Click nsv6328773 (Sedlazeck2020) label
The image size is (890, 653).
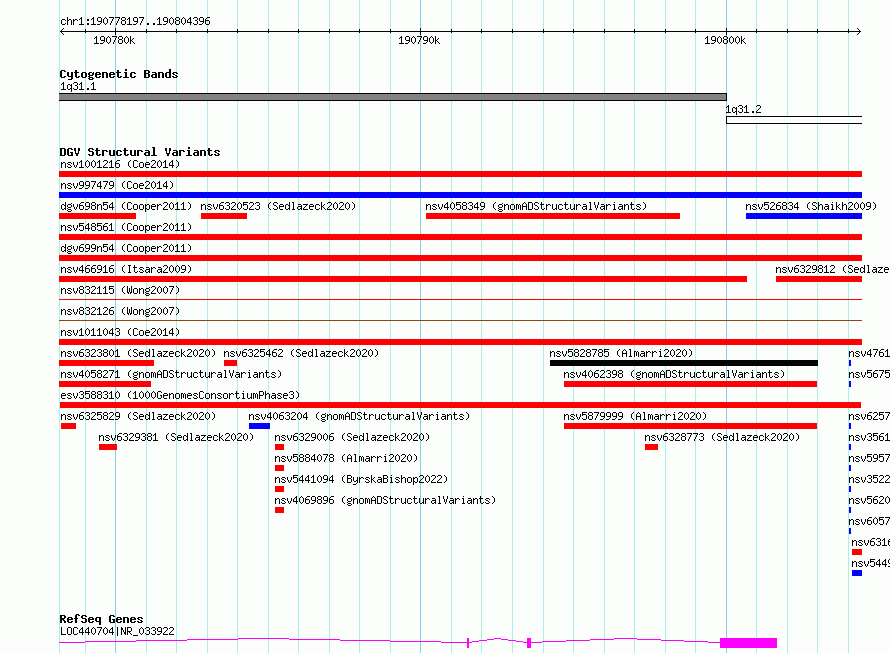click(722, 437)
